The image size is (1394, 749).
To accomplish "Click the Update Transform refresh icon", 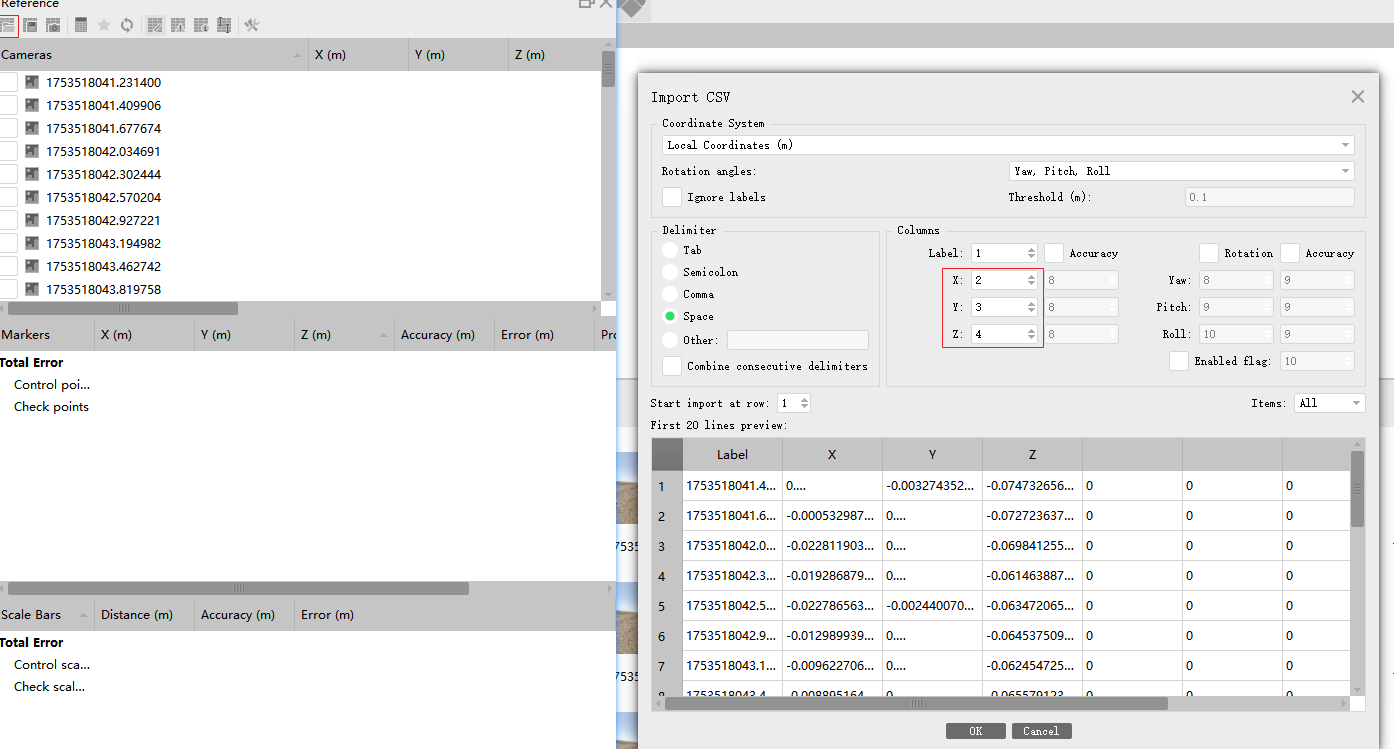I will pos(127,25).
